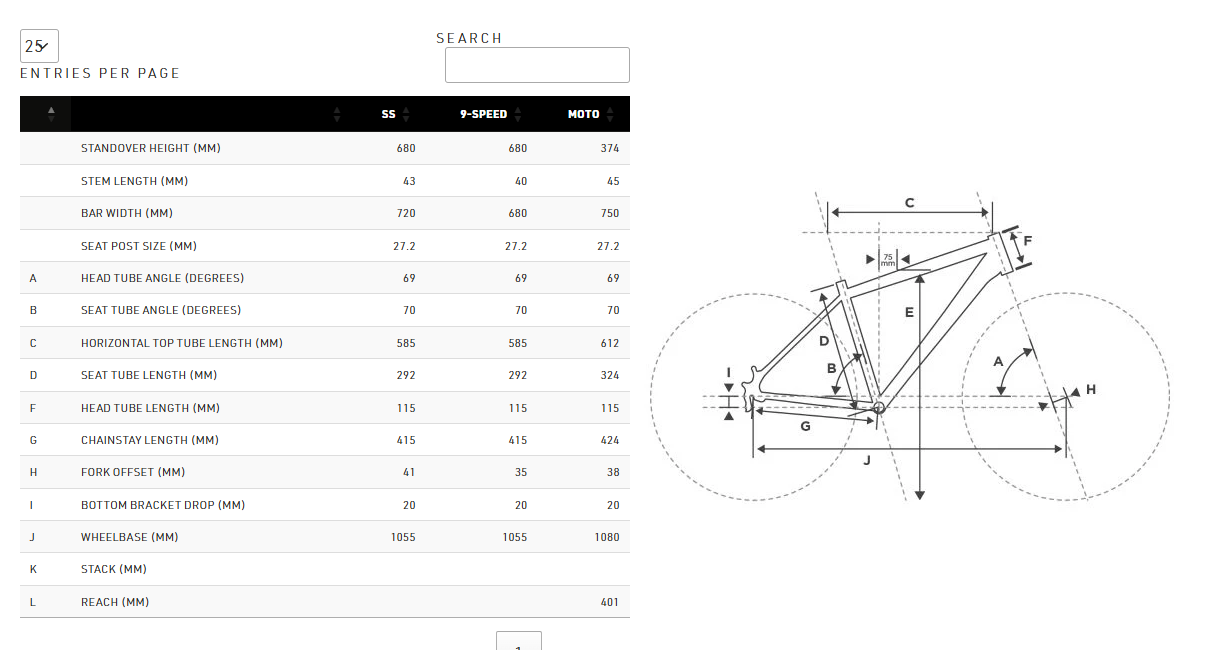Click the Reach (MM) row label

pos(115,602)
